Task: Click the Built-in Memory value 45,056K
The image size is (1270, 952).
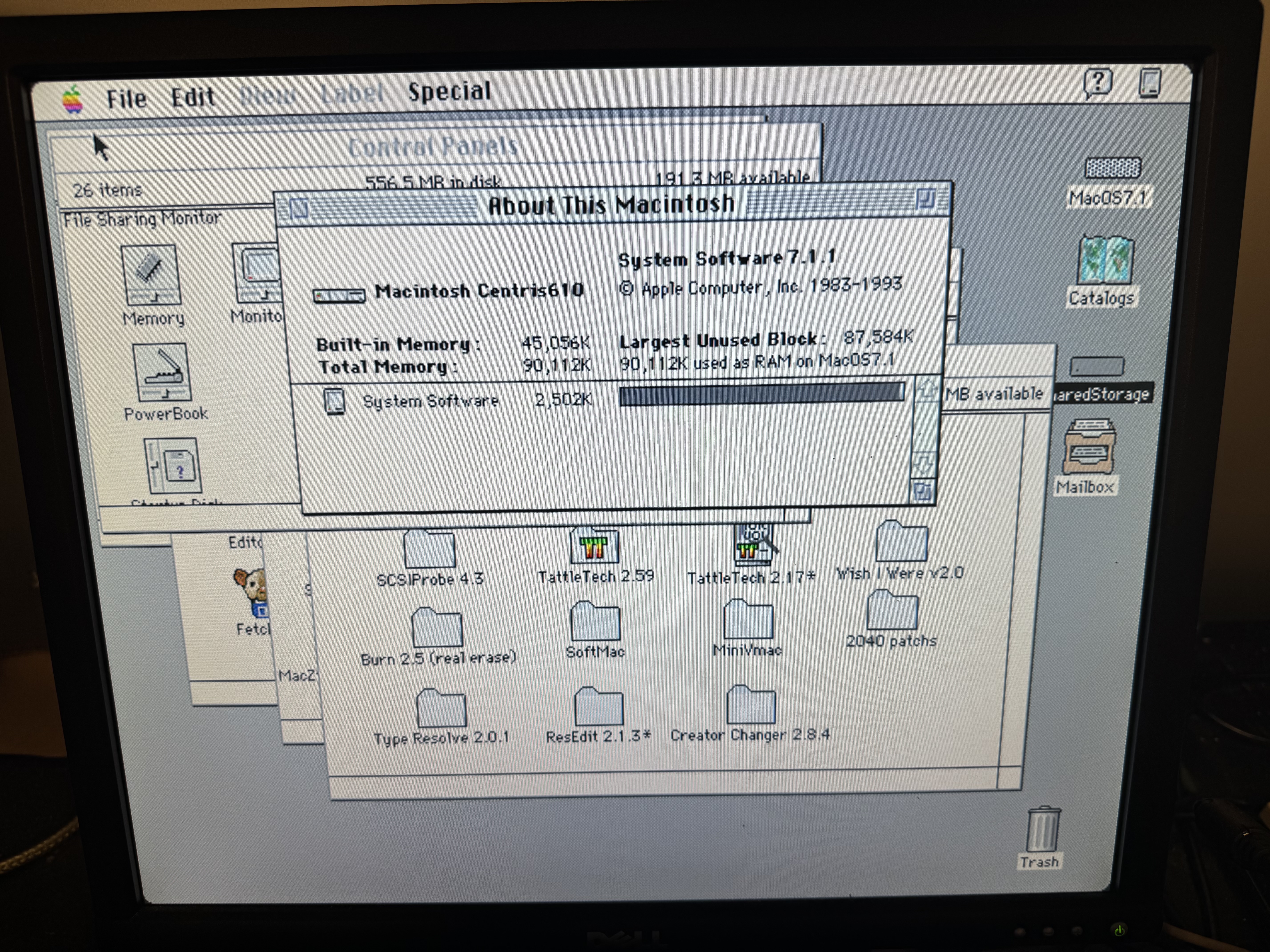Action: tap(556, 343)
